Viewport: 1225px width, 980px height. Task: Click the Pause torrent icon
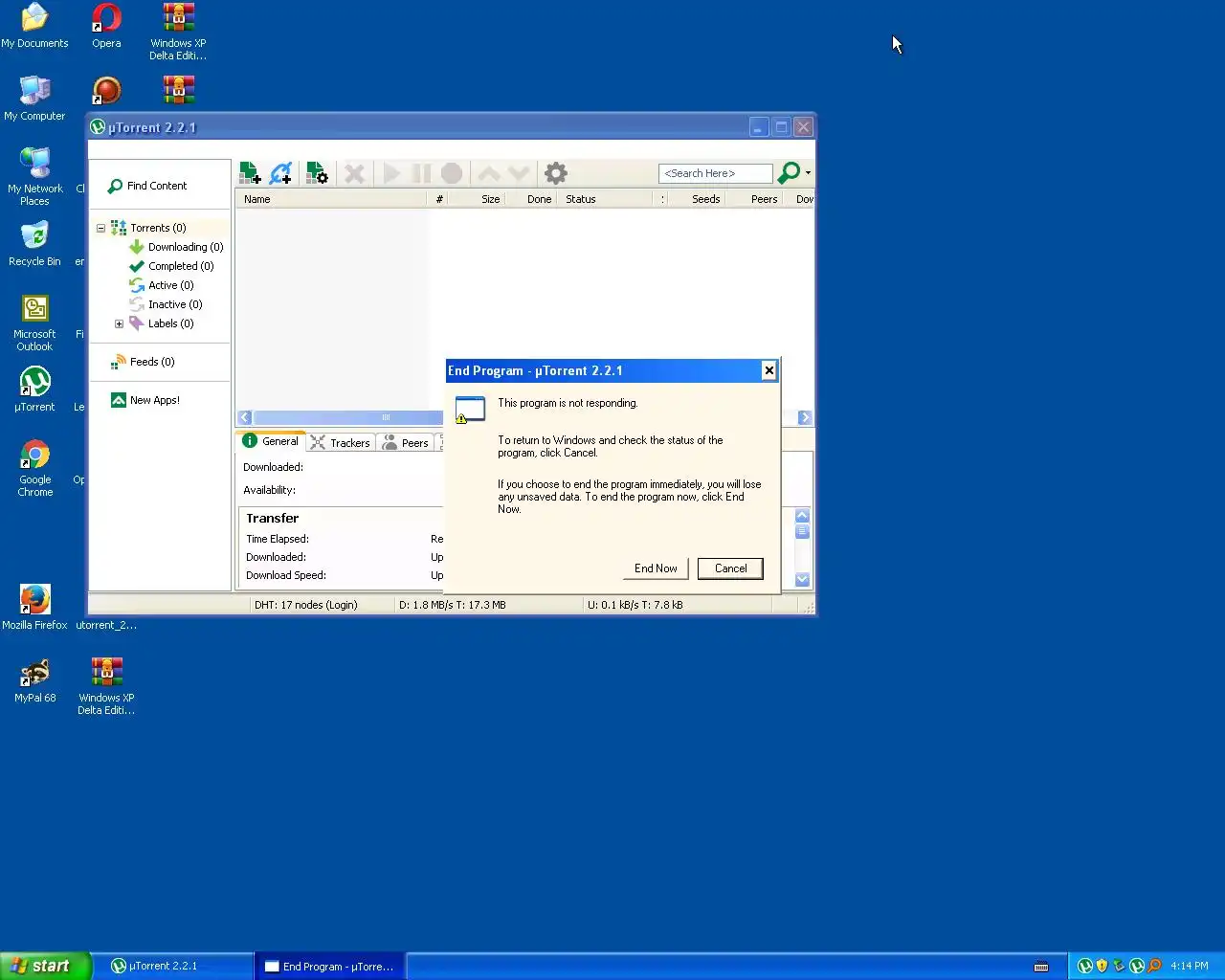421,173
